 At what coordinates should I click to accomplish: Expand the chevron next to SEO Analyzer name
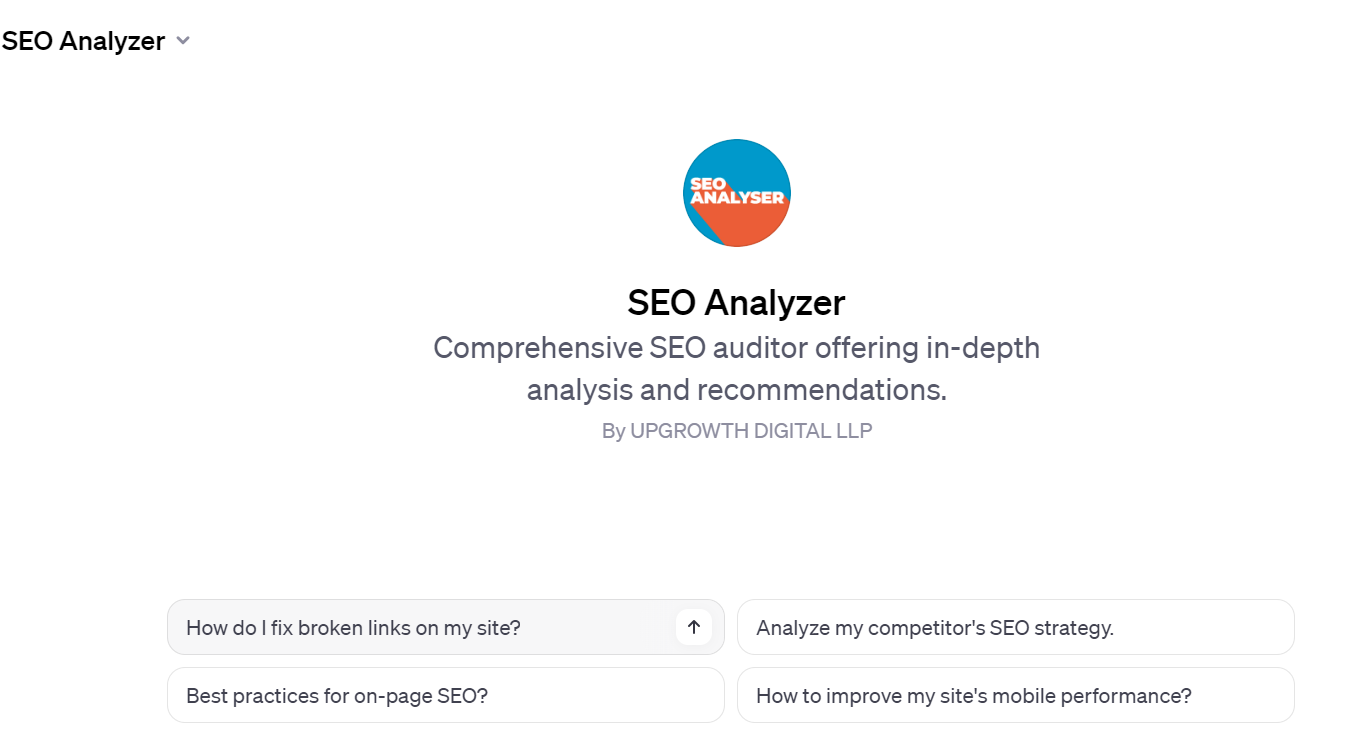tap(182, 40)
